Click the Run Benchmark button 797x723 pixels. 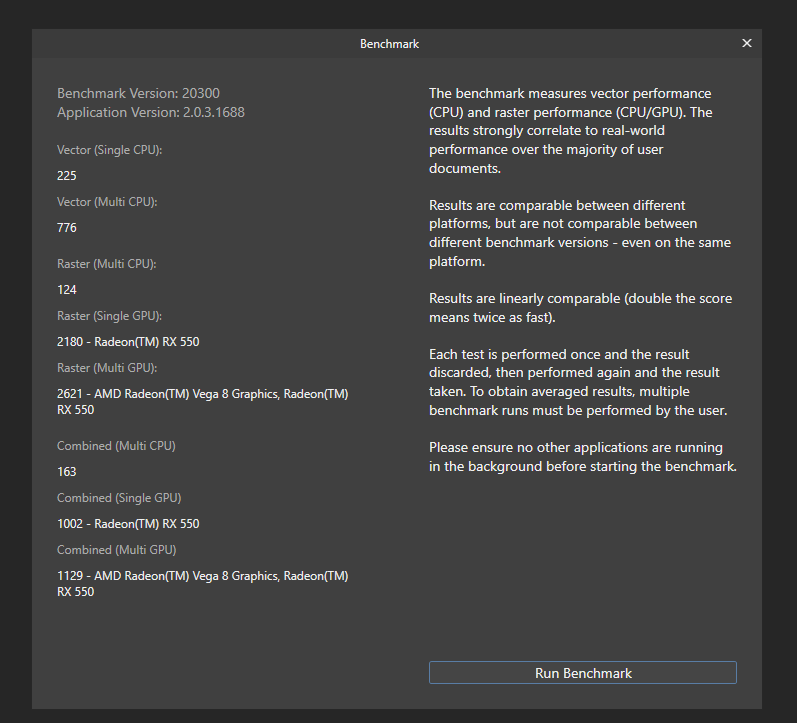pos(583,673)
